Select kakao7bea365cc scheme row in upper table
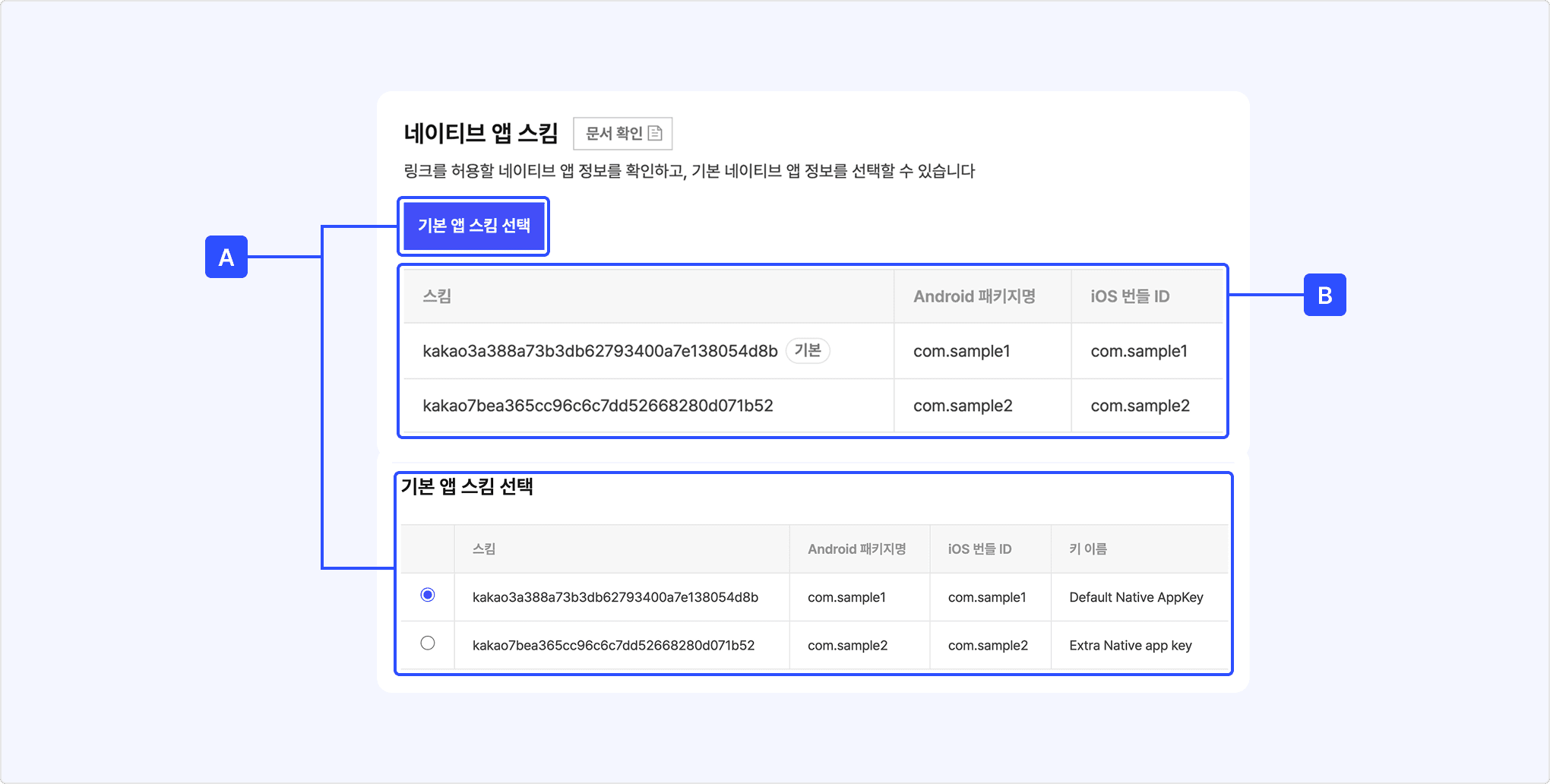1550x784 pixels. pyautogui.click(x=597, y=406)
